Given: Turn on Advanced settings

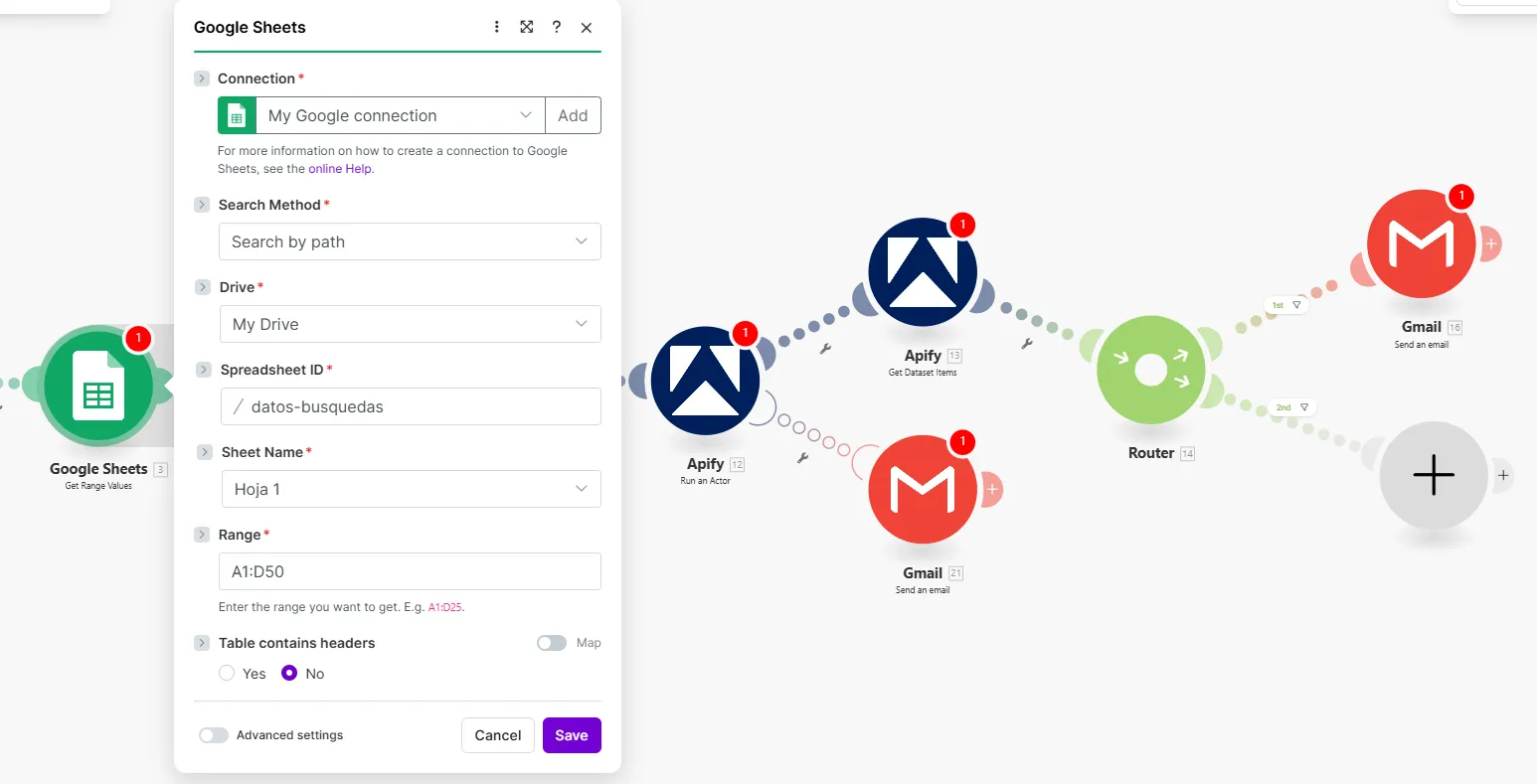Looking at the screenshot, I should point(213,735).
